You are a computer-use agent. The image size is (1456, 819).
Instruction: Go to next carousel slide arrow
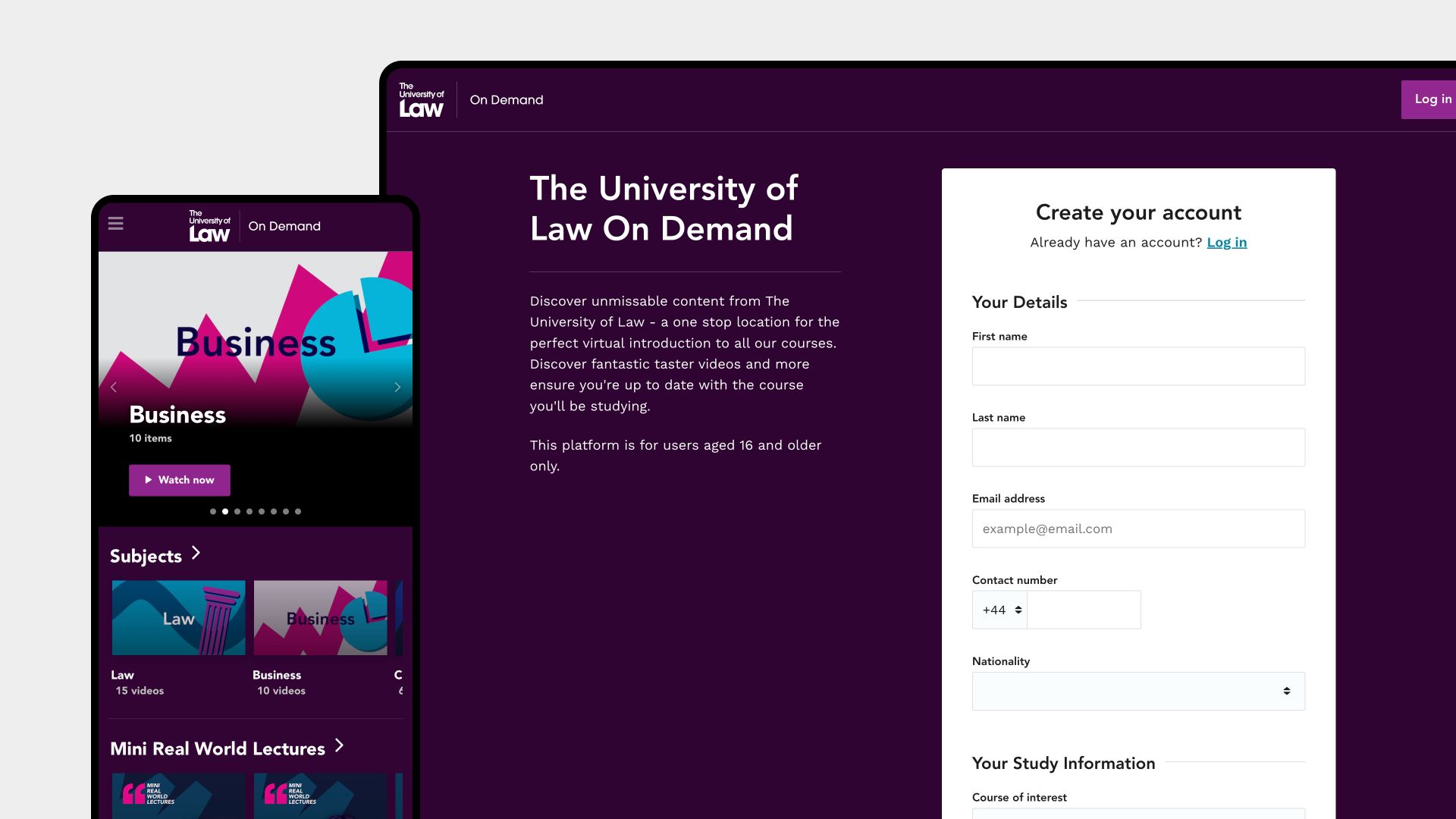coord(397,388)
